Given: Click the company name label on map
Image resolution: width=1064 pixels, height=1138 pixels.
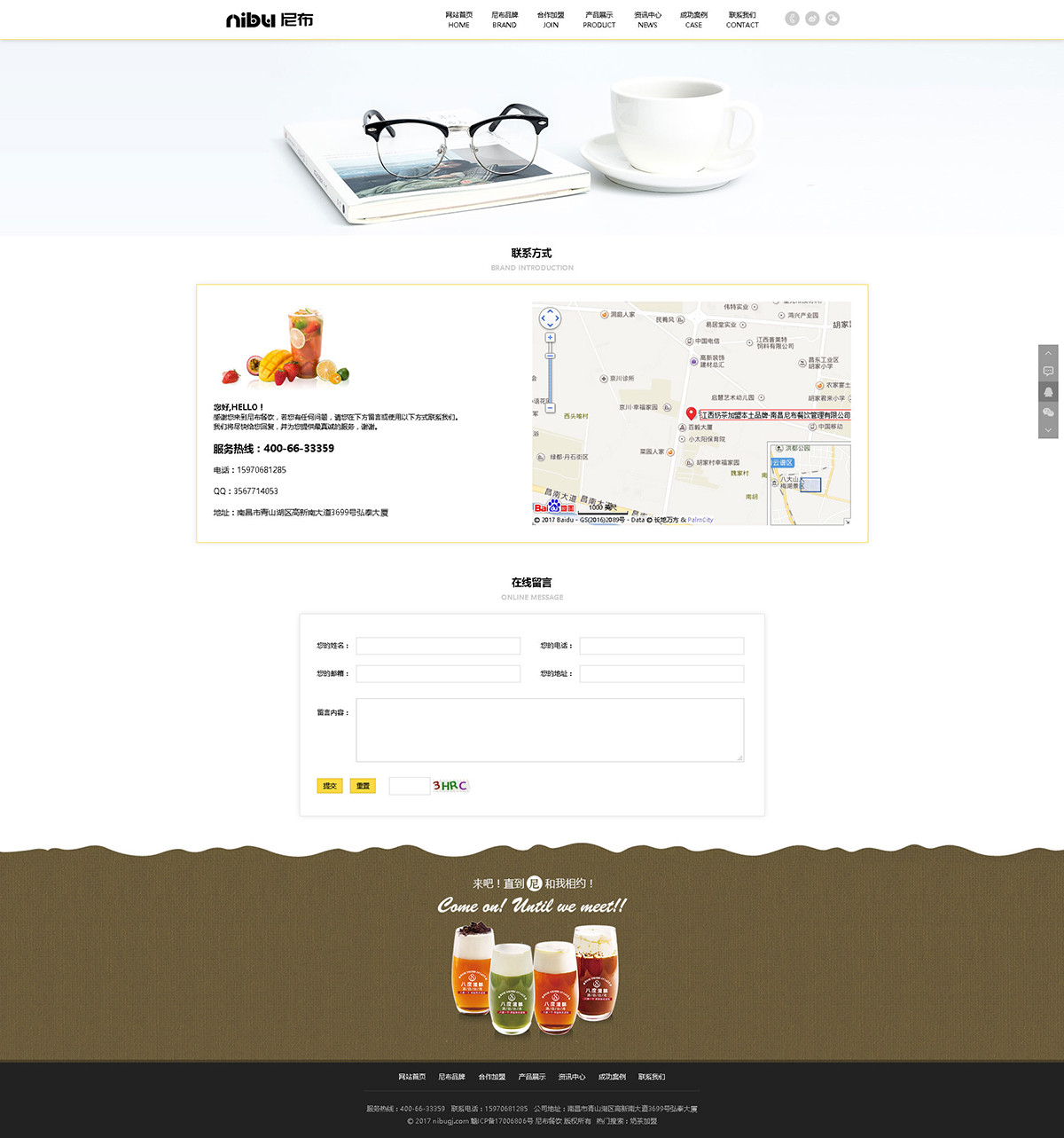Looking at the screenshot, I should click(x=774, y=415).
